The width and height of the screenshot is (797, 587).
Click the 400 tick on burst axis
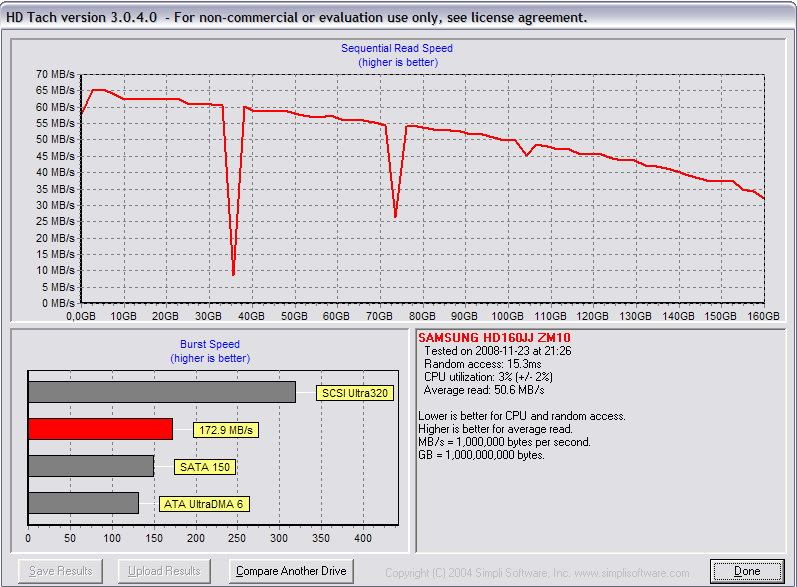362,538
